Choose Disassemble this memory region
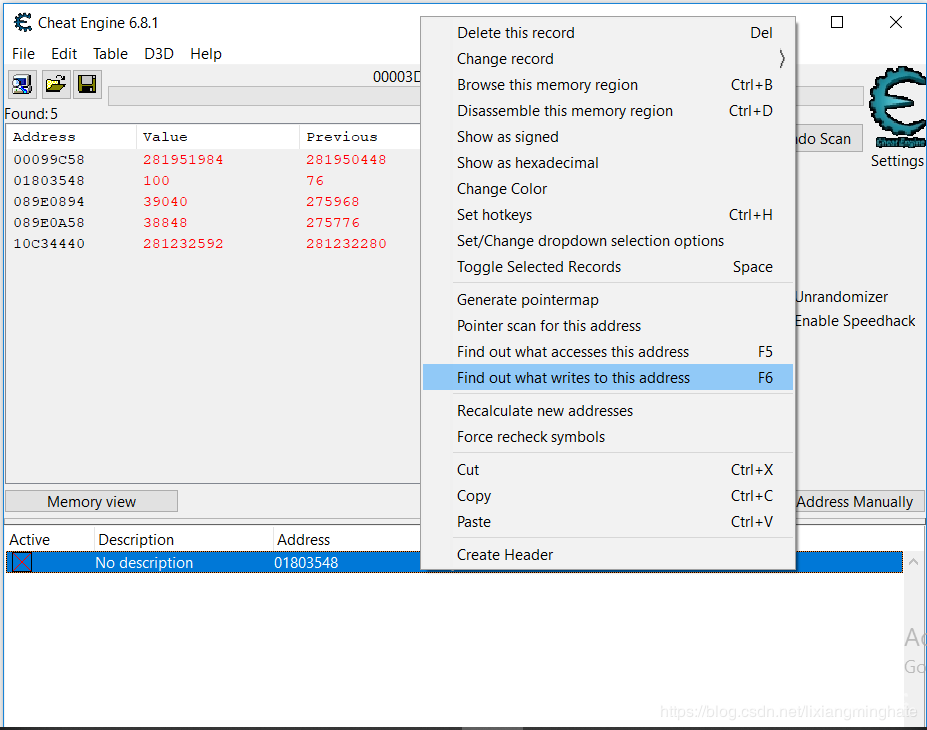This screenshot has height=730, width=927. click(x=608, y=111)
